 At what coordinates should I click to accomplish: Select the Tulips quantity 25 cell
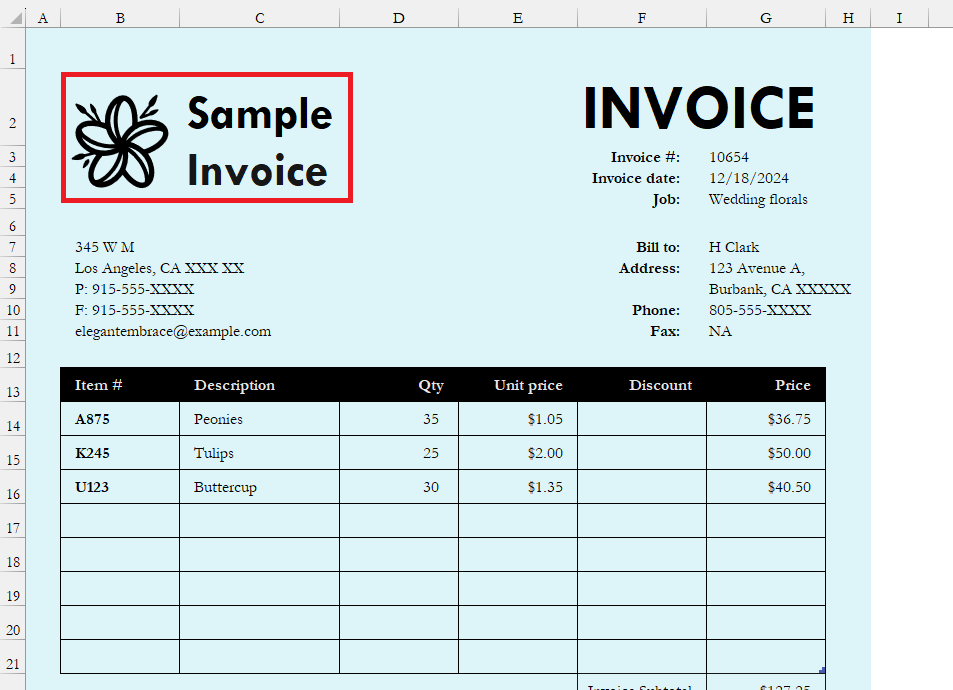click(x=399, y=453)
